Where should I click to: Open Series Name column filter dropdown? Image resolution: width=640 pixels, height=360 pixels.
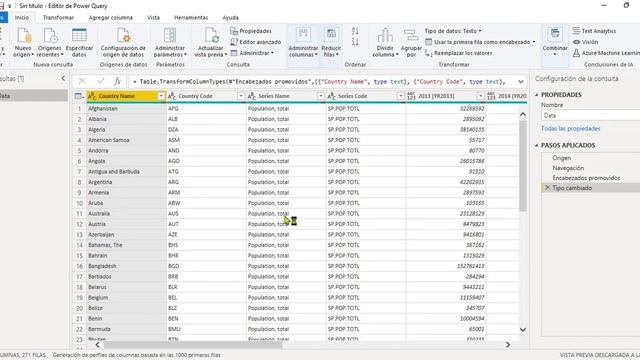click(x=321, y=96)
